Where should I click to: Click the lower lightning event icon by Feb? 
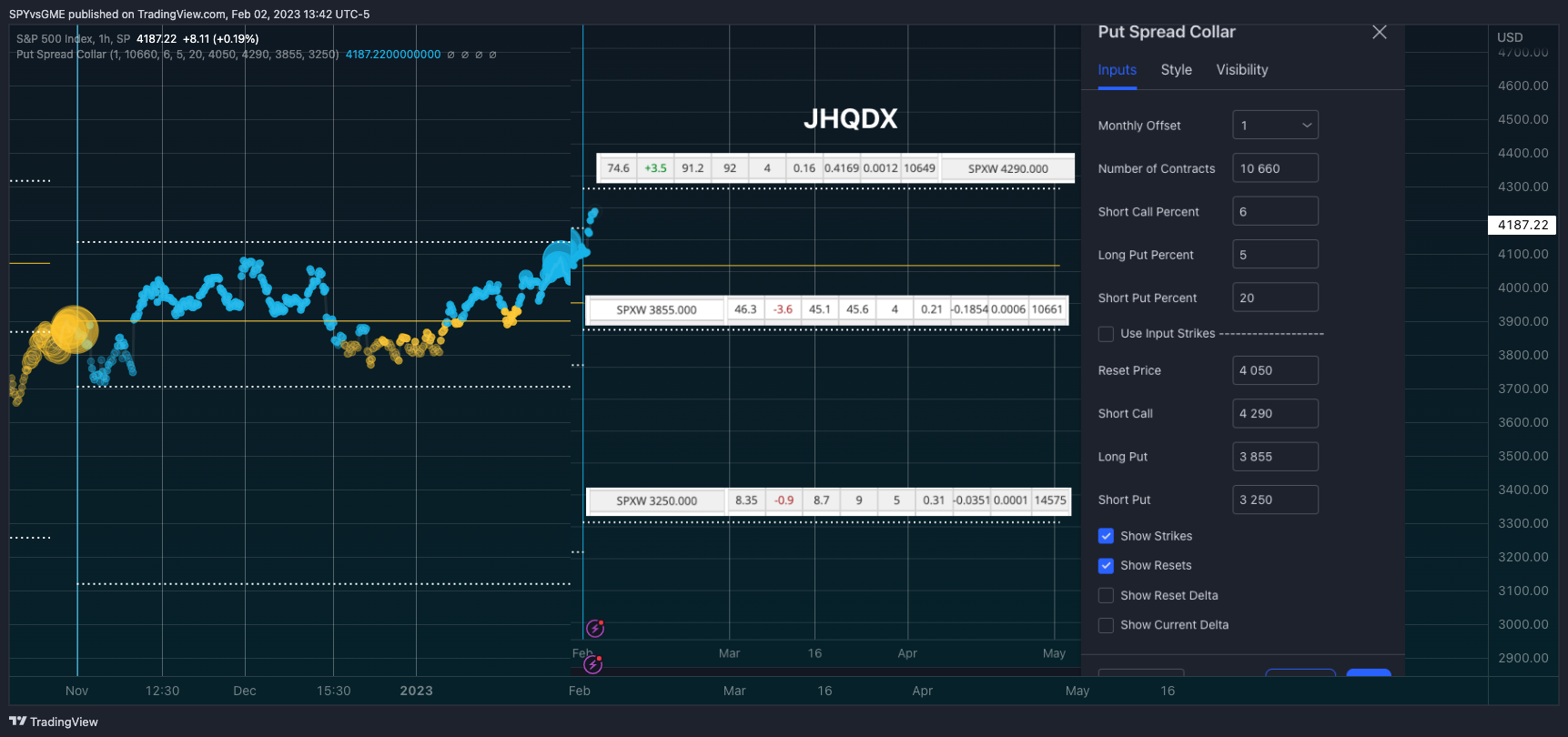[x=592, y=665]
